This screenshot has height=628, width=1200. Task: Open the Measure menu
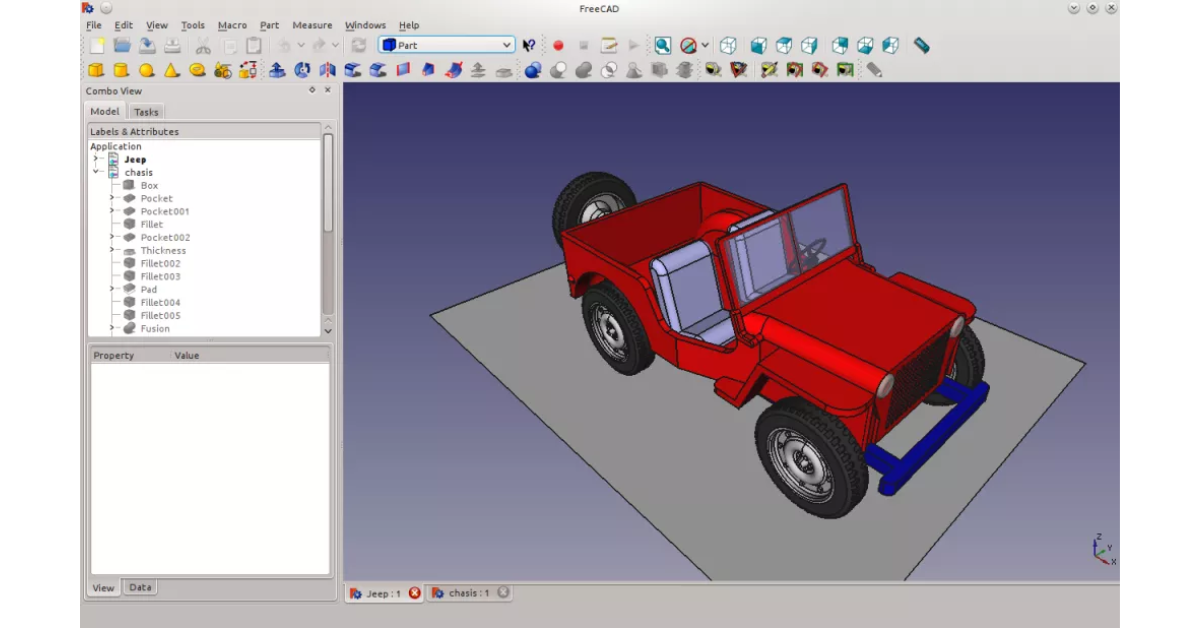(312, 25)
